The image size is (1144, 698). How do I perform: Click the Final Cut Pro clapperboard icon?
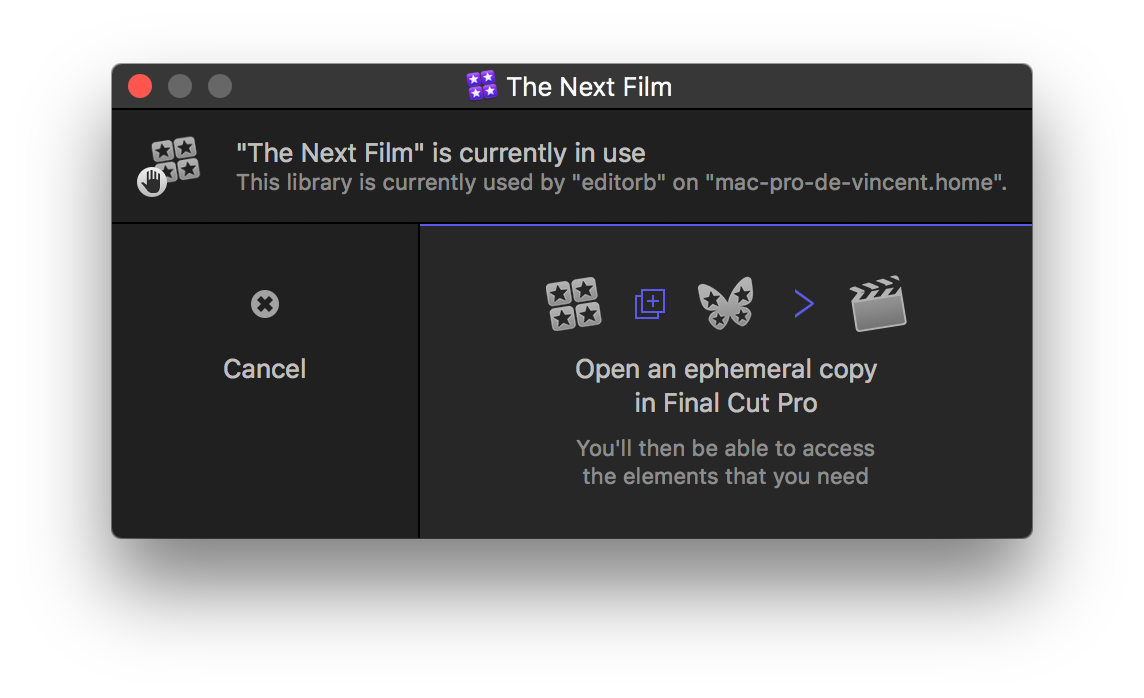tap(878, 303)
